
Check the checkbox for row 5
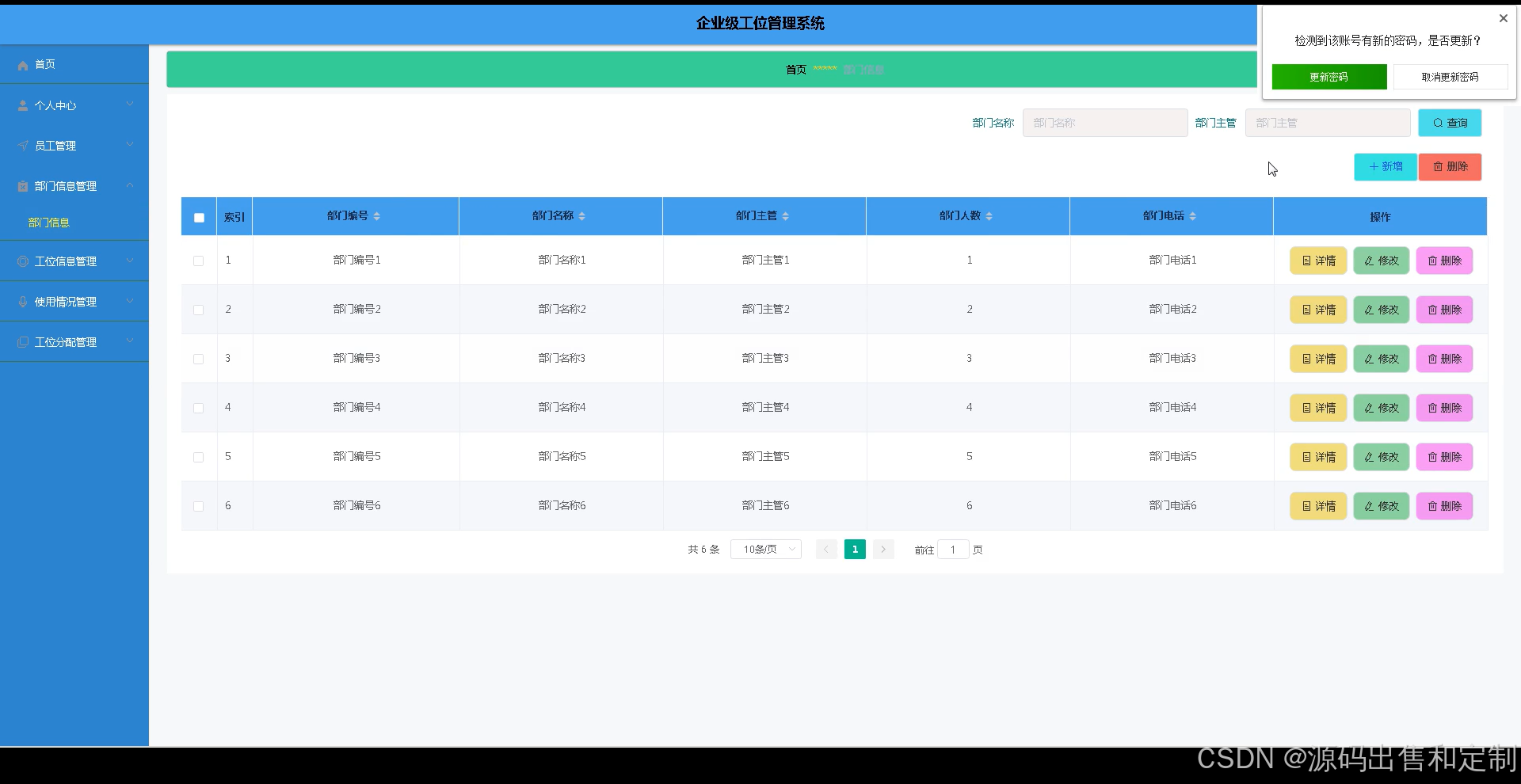point(199,457)
